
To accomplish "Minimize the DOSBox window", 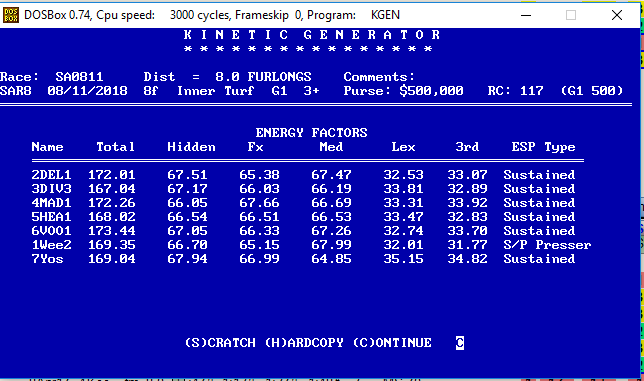I will [526, 15].
